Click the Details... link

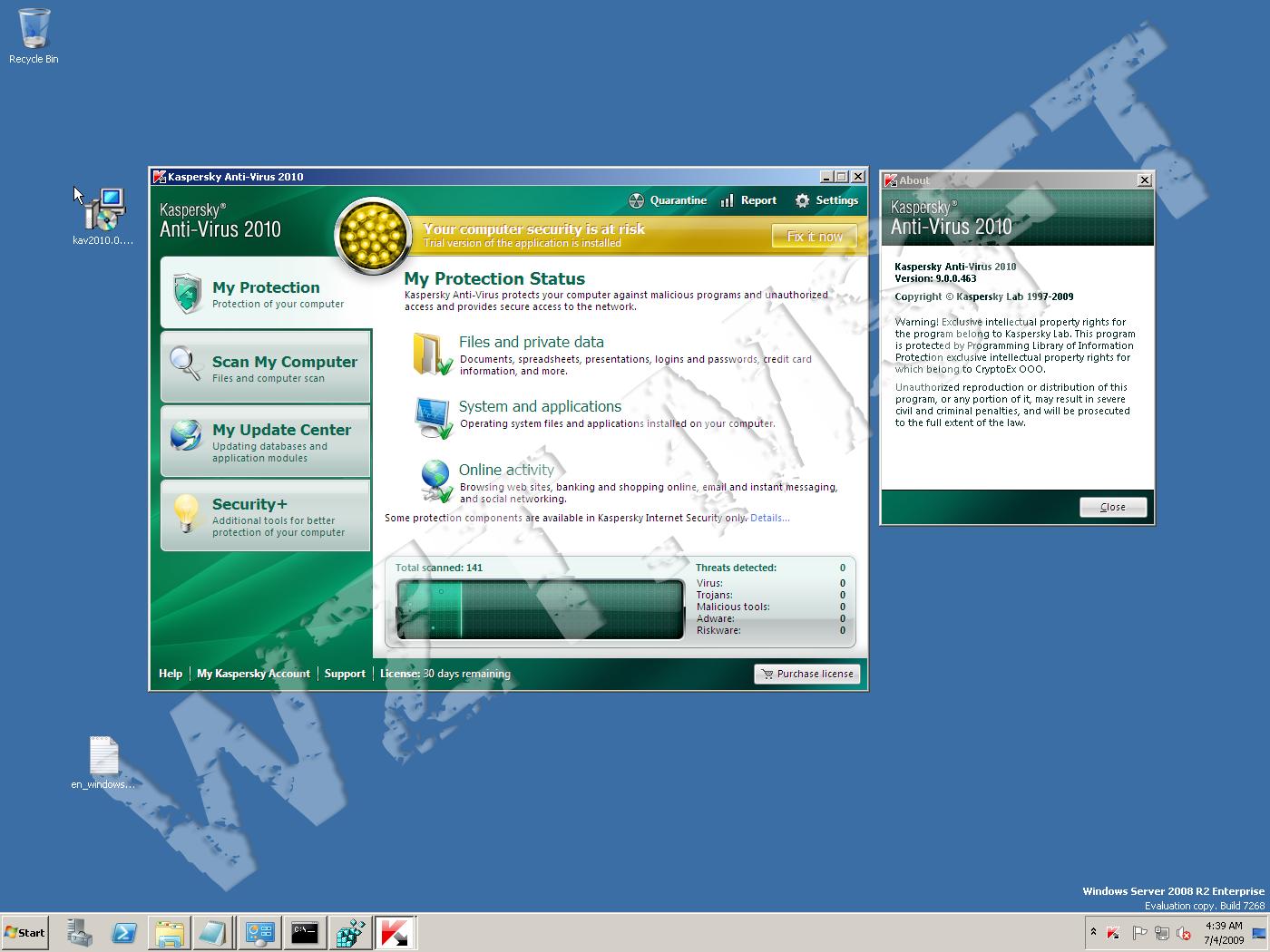(x=769, y=519)
